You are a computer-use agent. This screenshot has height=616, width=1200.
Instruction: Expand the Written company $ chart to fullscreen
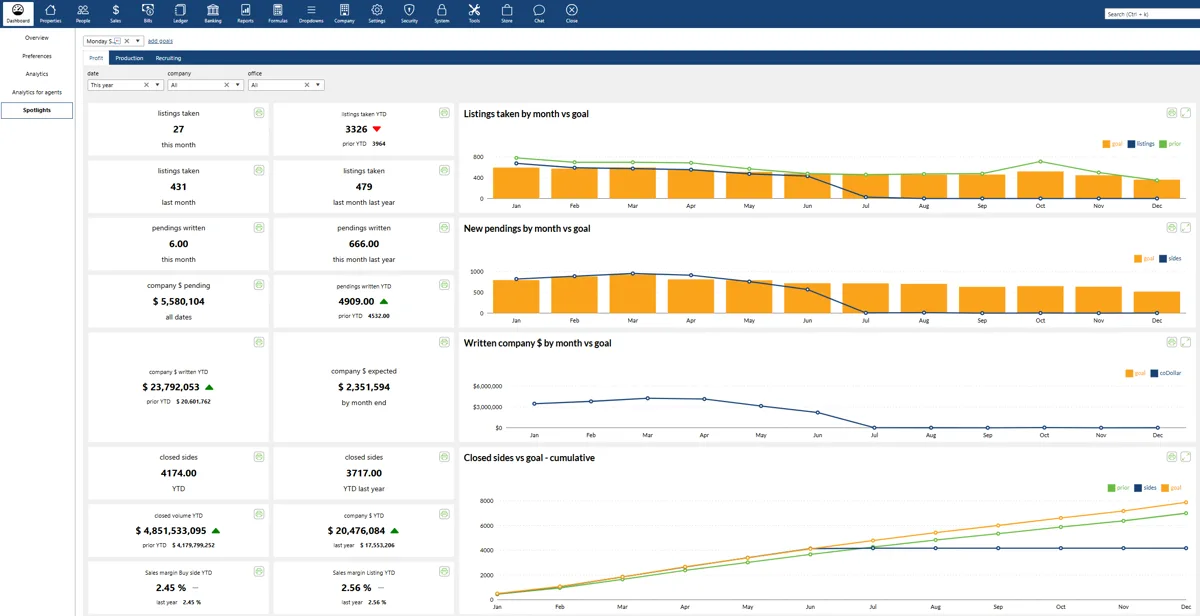(x=1186, y=342)
